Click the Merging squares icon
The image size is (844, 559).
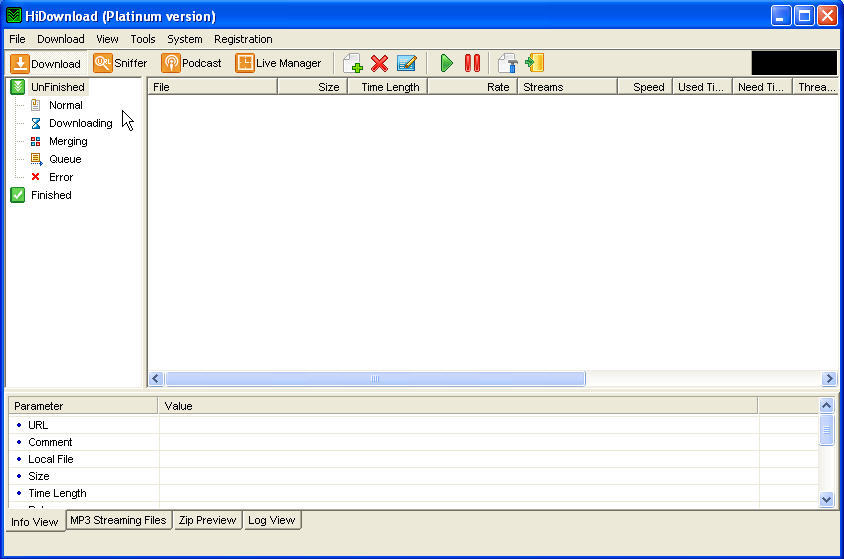36,141
